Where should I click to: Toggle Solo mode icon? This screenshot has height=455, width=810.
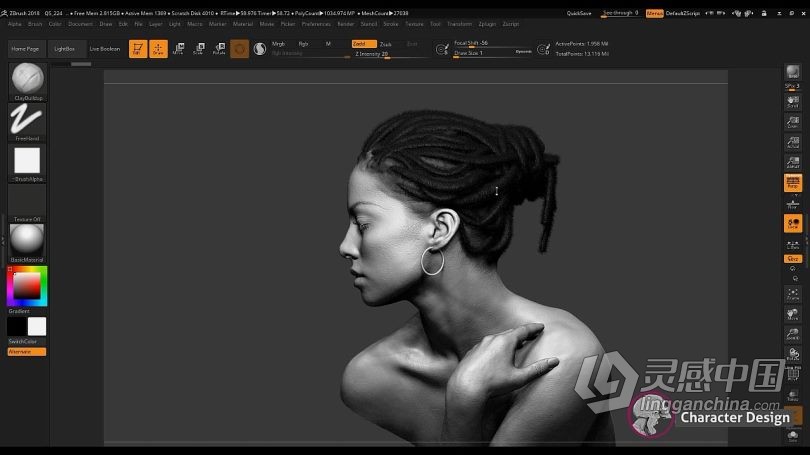pos(793,436)
